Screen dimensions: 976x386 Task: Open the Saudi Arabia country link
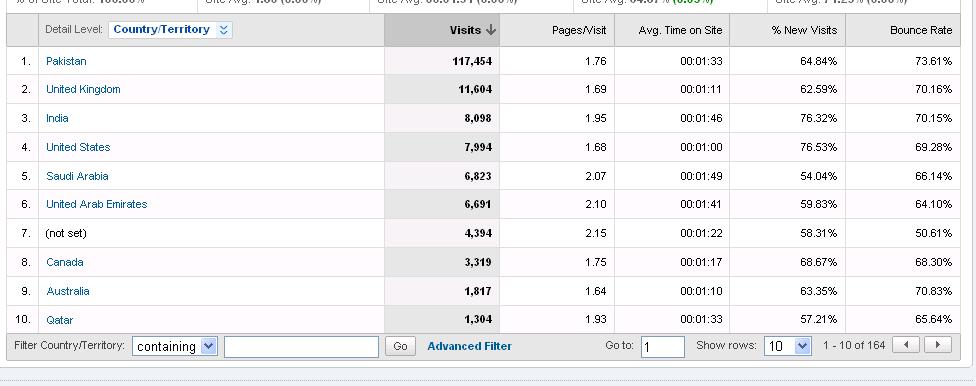[77, 176]
